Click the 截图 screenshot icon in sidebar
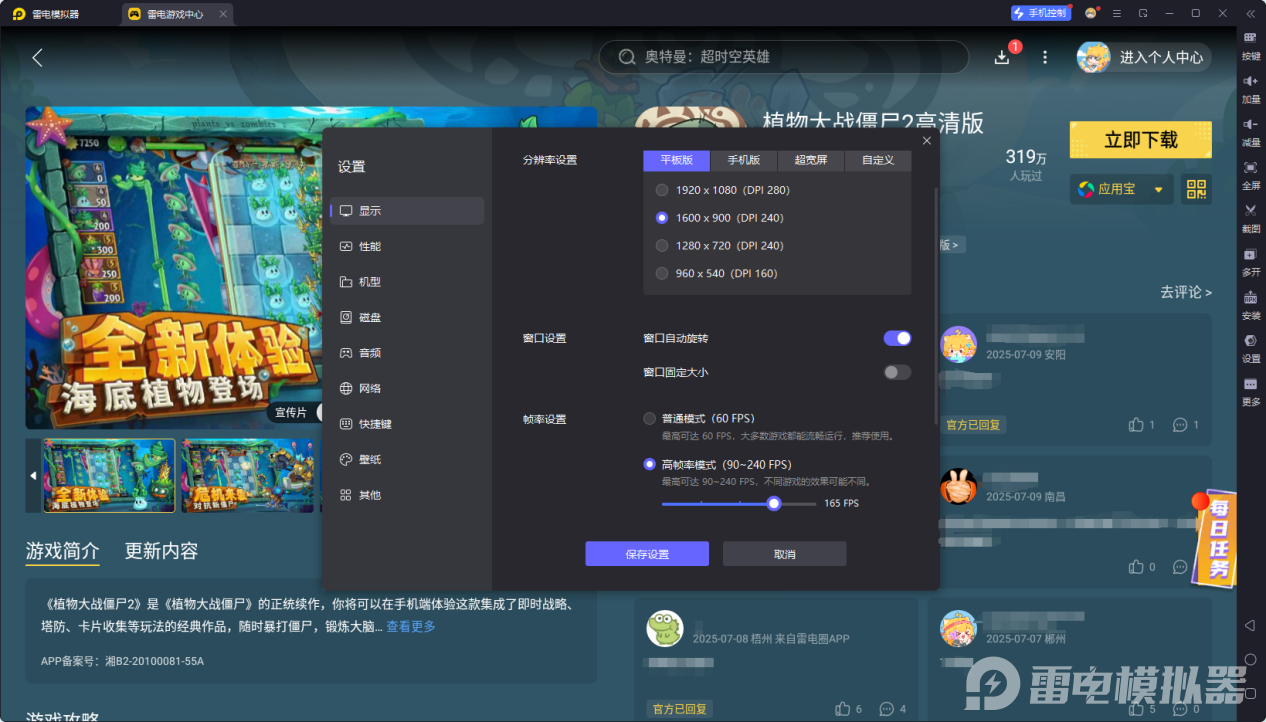 click(x=1250, y=213)
